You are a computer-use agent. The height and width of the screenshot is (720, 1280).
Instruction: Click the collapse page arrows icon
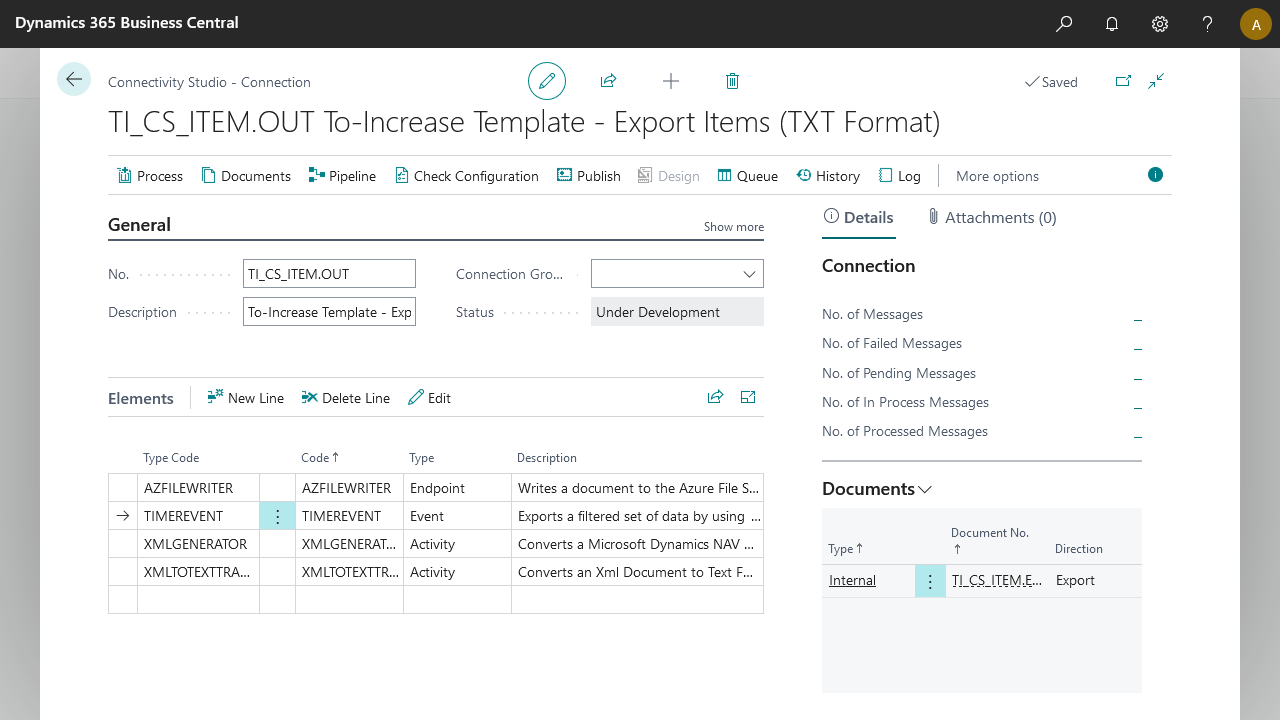point(1156,81)
